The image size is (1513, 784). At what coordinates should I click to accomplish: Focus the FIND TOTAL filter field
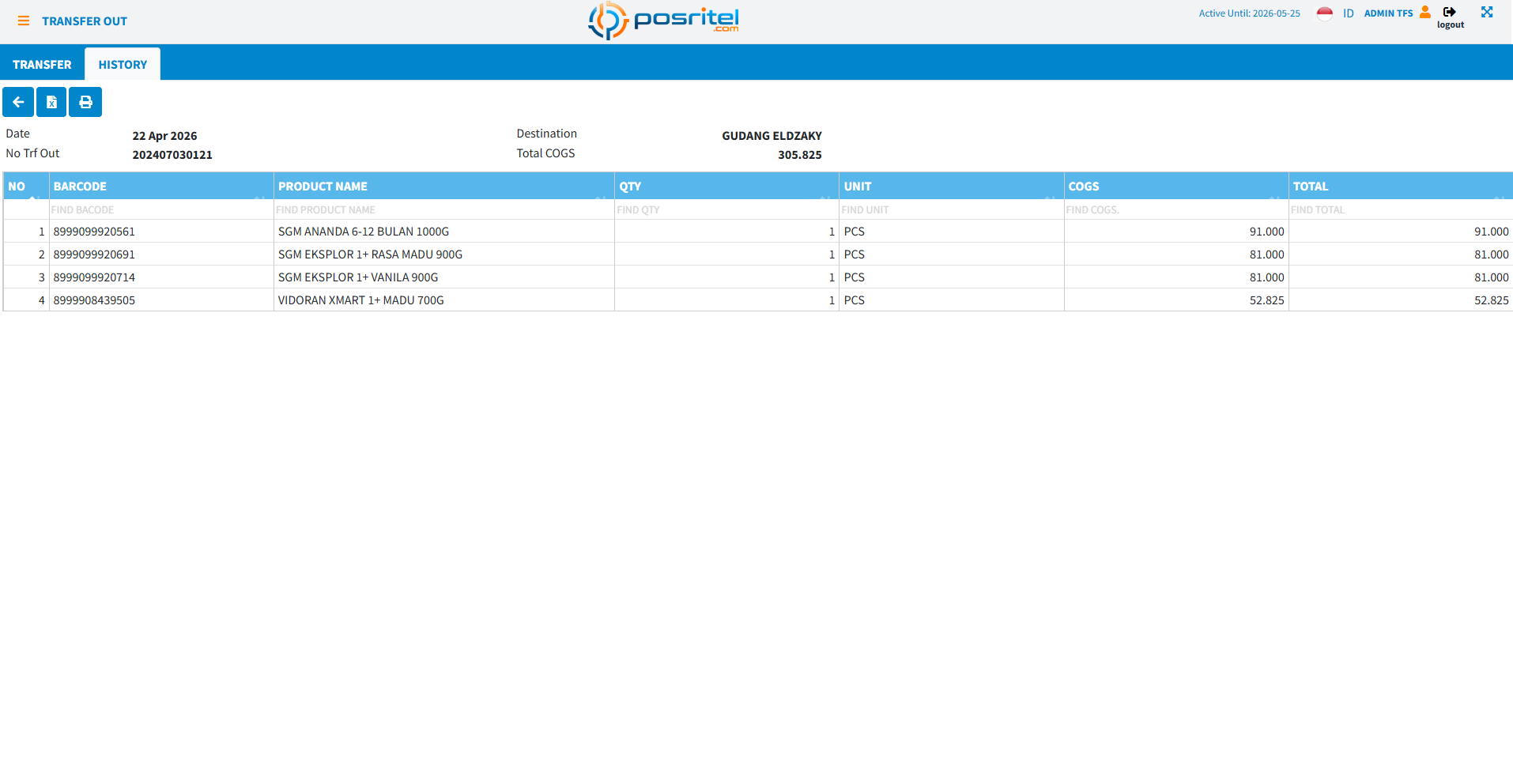coord(1400,210)
